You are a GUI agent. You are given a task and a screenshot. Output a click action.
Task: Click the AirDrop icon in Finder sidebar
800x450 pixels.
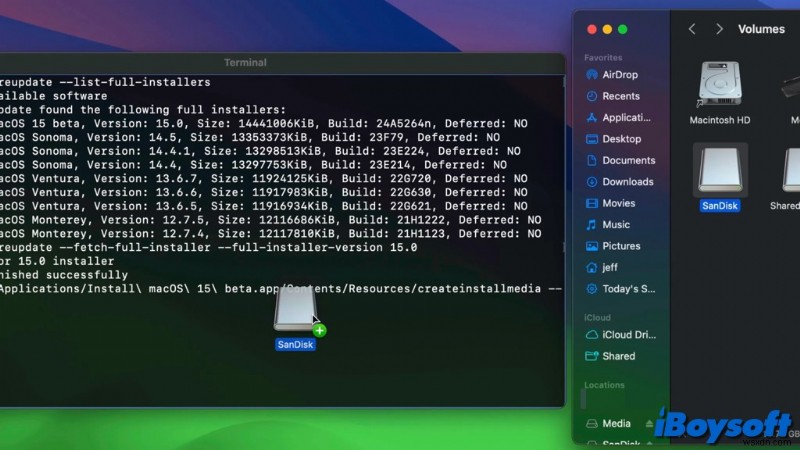(x=591, y=75)
